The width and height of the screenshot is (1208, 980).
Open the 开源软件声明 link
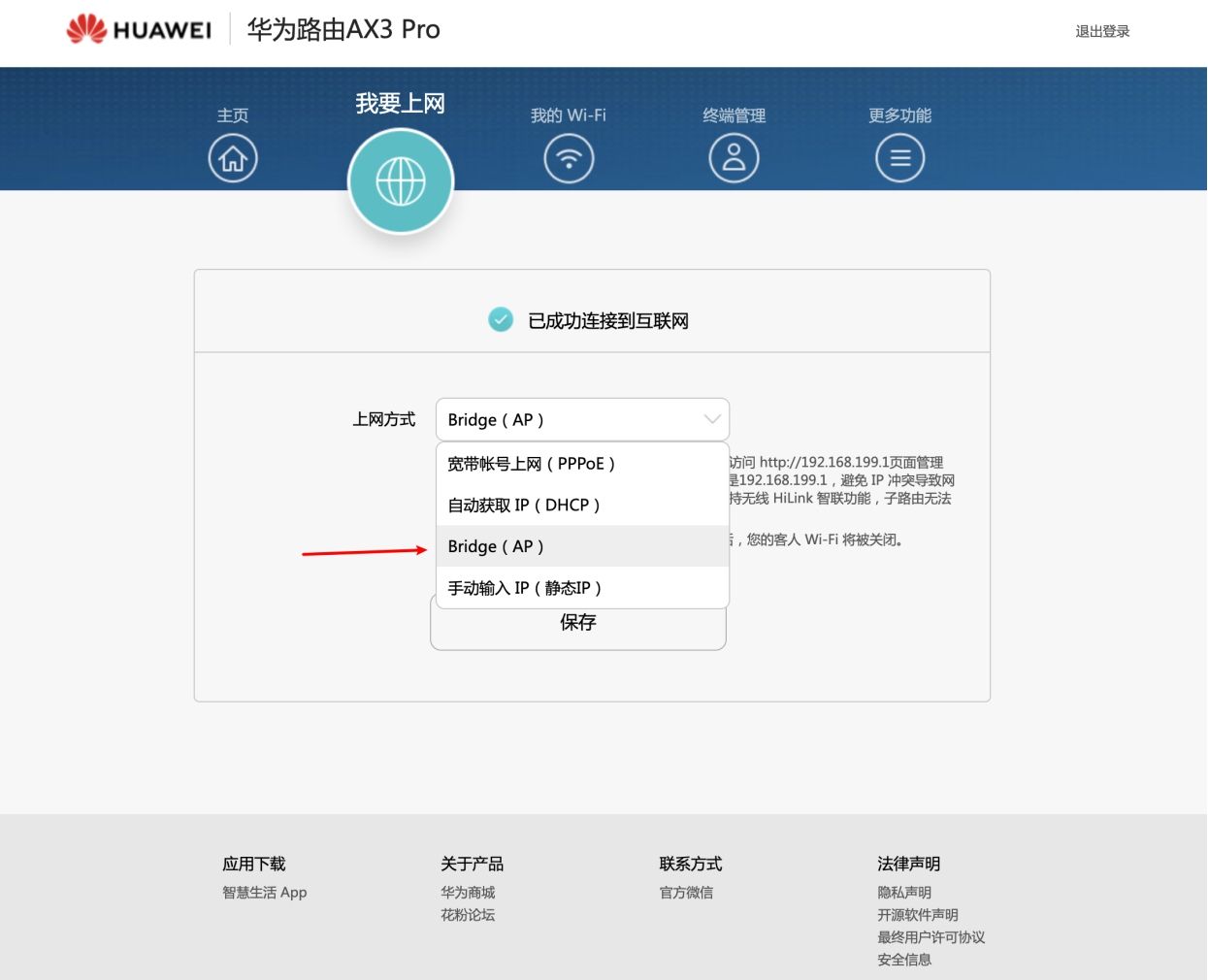[x=918, y=915]
